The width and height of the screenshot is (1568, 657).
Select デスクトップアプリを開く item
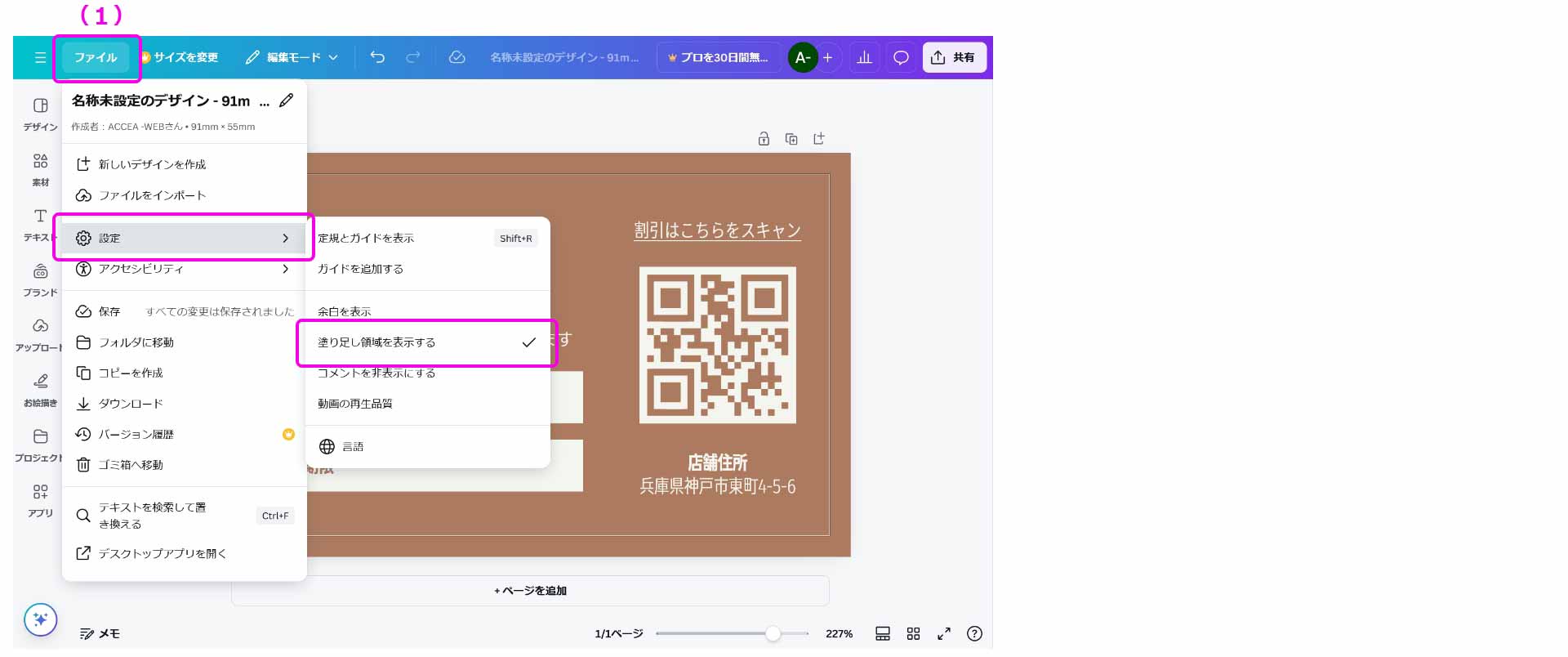coord(185,553)
